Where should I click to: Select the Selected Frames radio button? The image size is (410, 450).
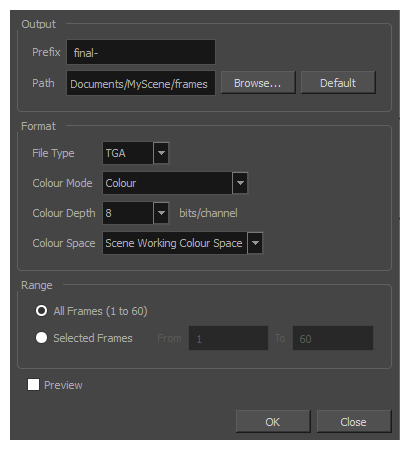pos(41,338)
